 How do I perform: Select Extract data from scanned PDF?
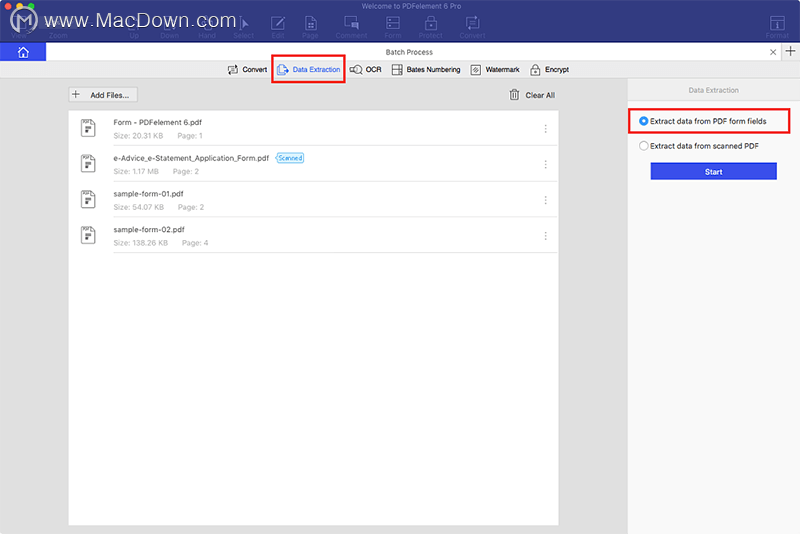click(698, 146)
